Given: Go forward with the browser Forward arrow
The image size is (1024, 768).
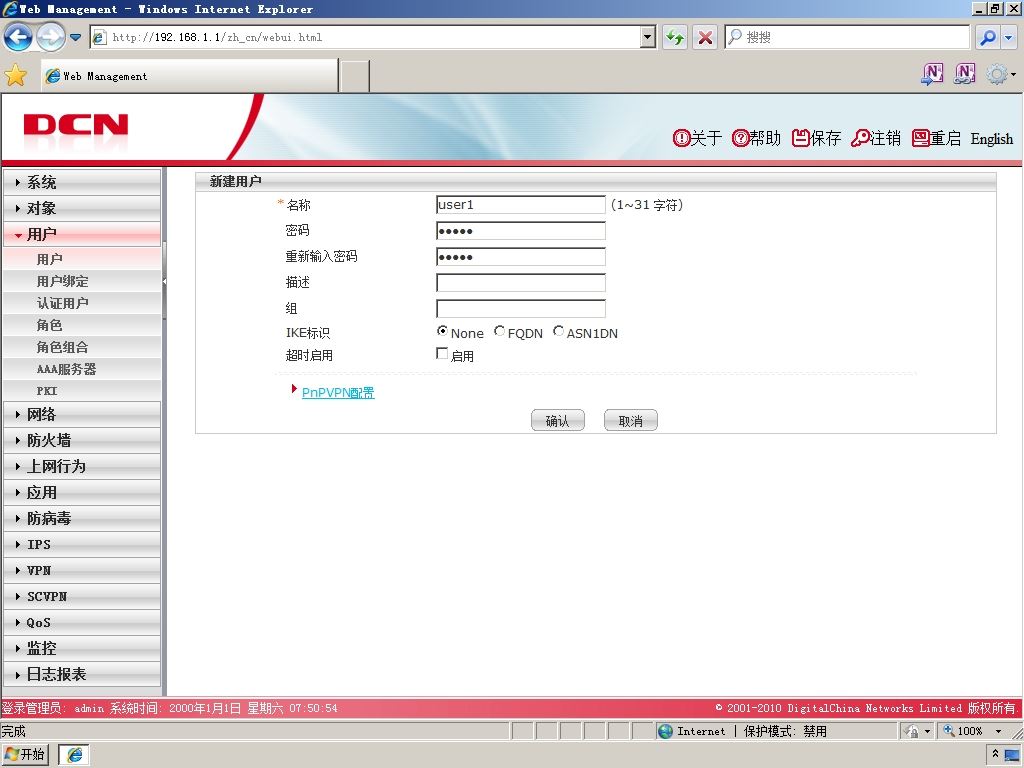Looking at the screenshot, I should click(x=50, y=37).
